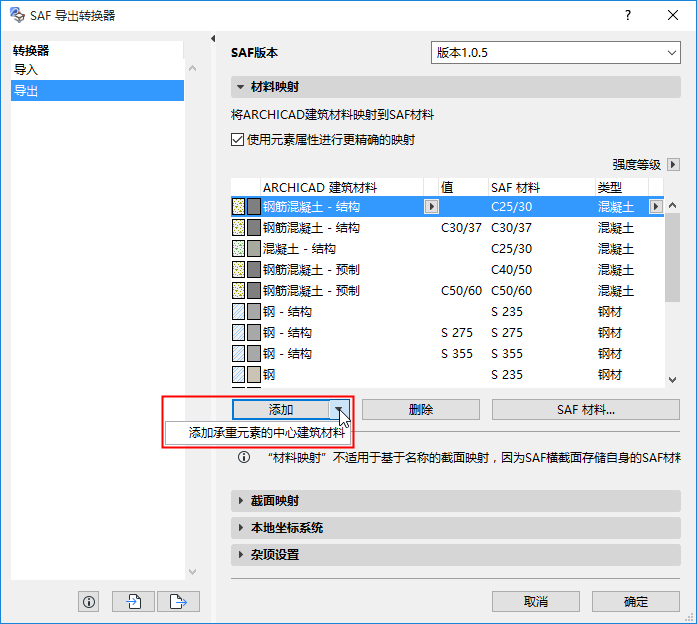Open SAF 材料... dialog button
Screen dimensions: 697x624
[x=586, y=409]
